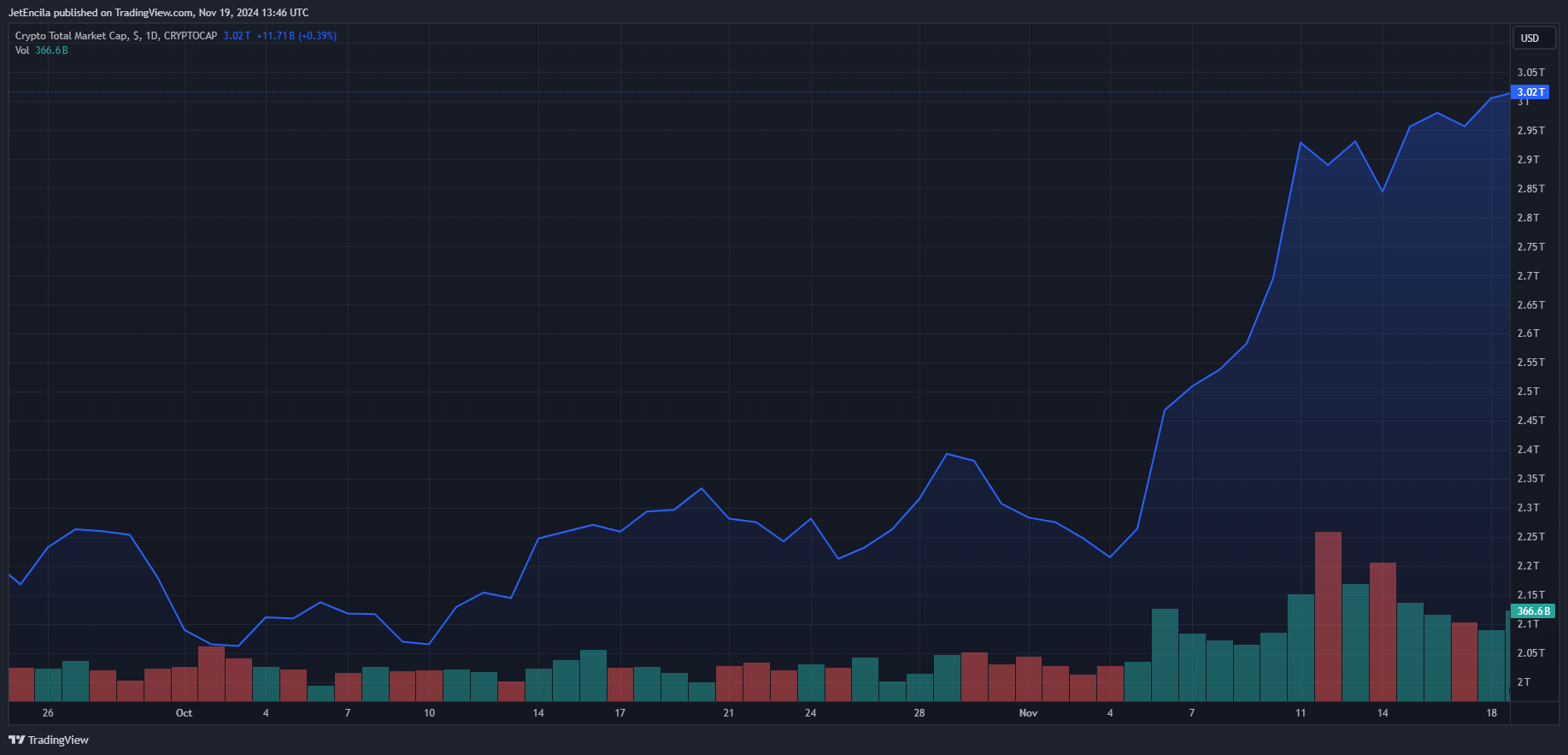Click the blue 3.02T price label
The height and width of the screenshot is (755, 1568).
coord(1530,91)
